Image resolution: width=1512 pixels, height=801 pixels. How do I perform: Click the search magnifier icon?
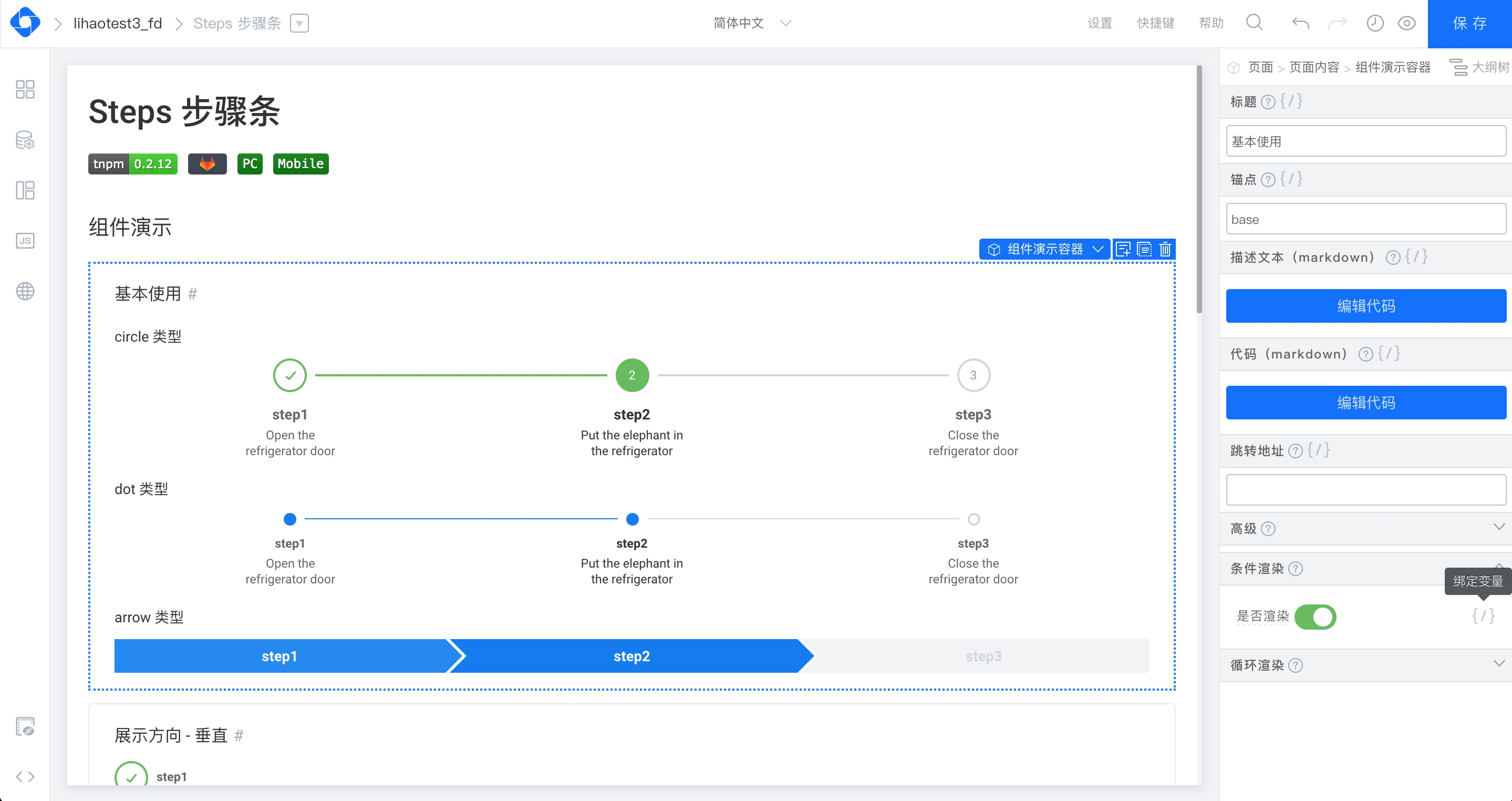point(1255,23)
